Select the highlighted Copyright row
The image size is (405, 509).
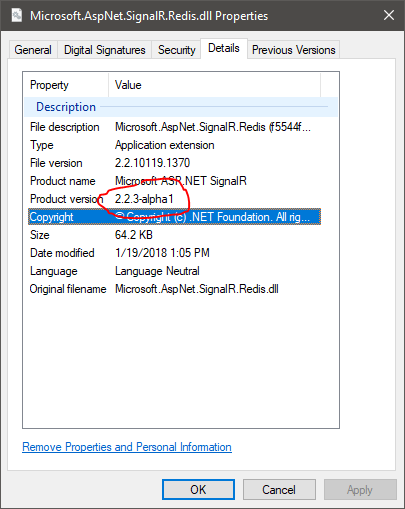point(174,217)
